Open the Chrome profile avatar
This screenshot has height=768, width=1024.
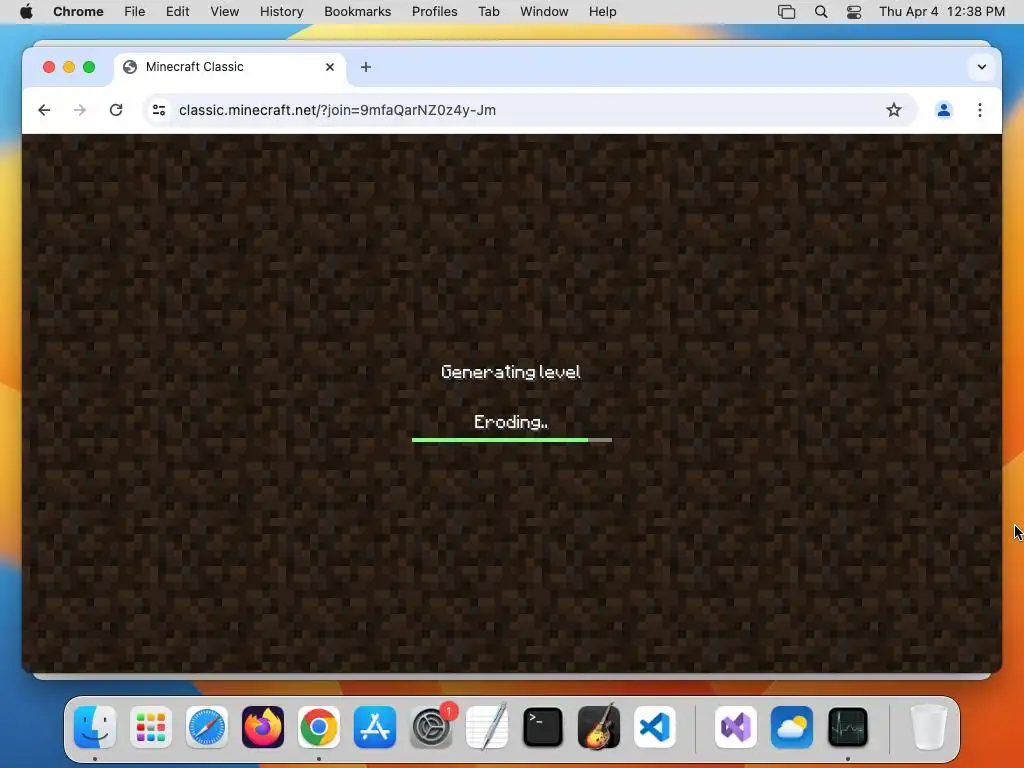[x=943, y=110]
